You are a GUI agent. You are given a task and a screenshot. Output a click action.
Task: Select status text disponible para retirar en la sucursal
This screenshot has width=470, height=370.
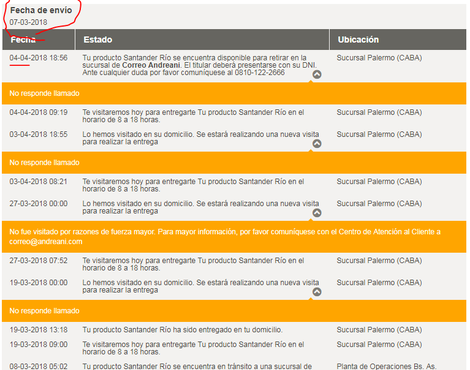(x=200, y=65)
